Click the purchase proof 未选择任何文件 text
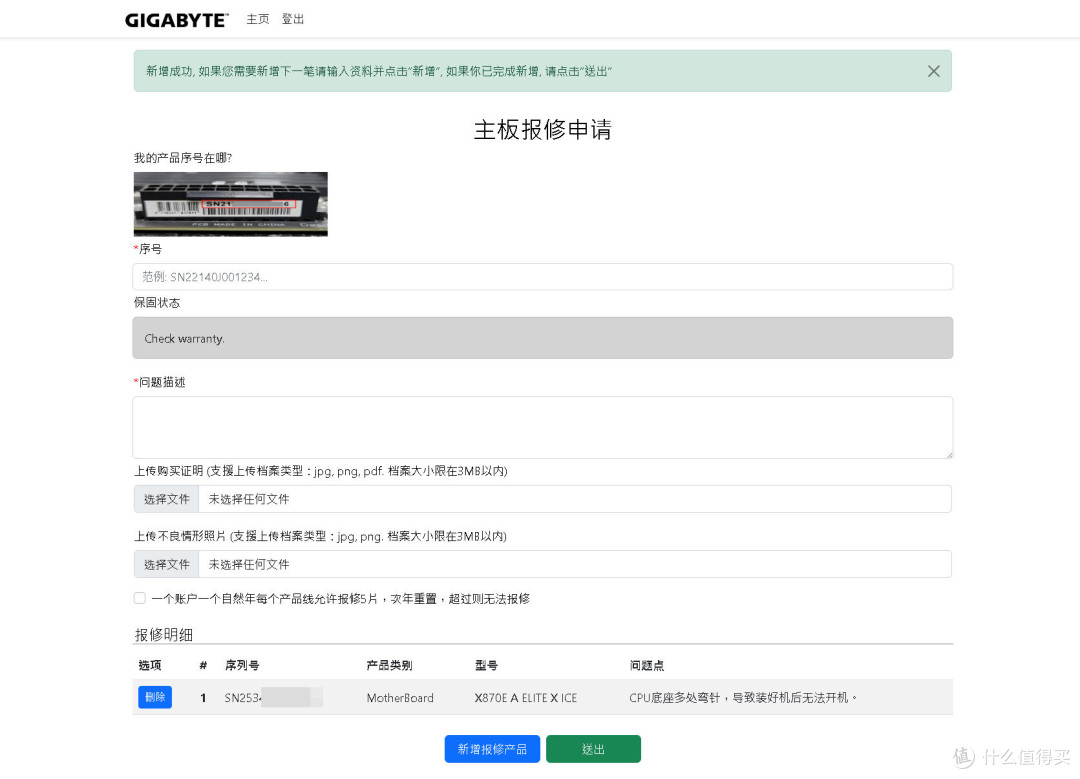This screenshot has height=779, width=1080. tap(249, 499)
